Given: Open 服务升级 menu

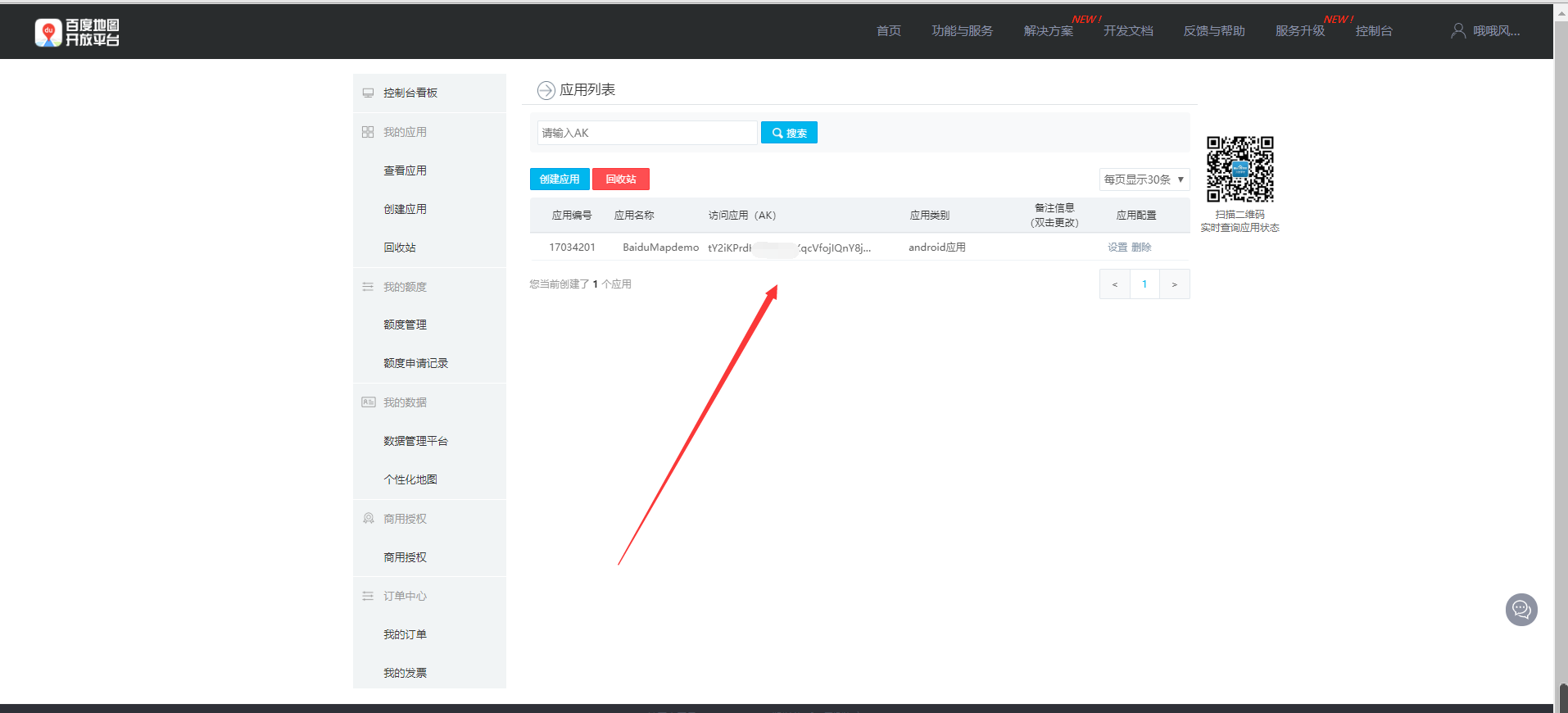Looking at the screenshot, I should coord(1300,31).
